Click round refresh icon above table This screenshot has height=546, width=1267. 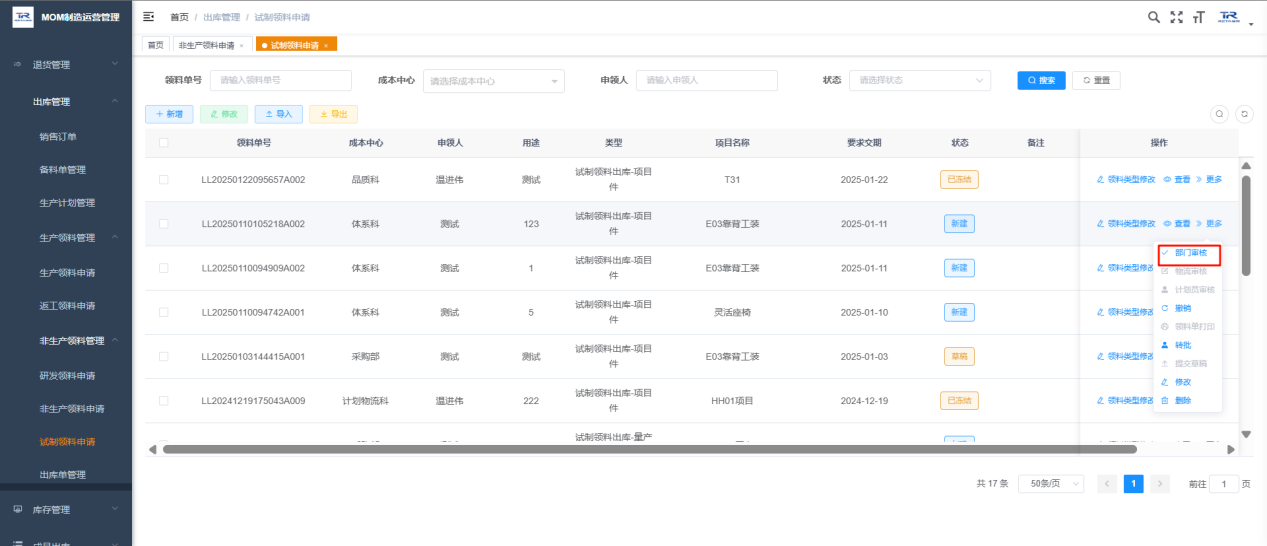point(1245,114)
